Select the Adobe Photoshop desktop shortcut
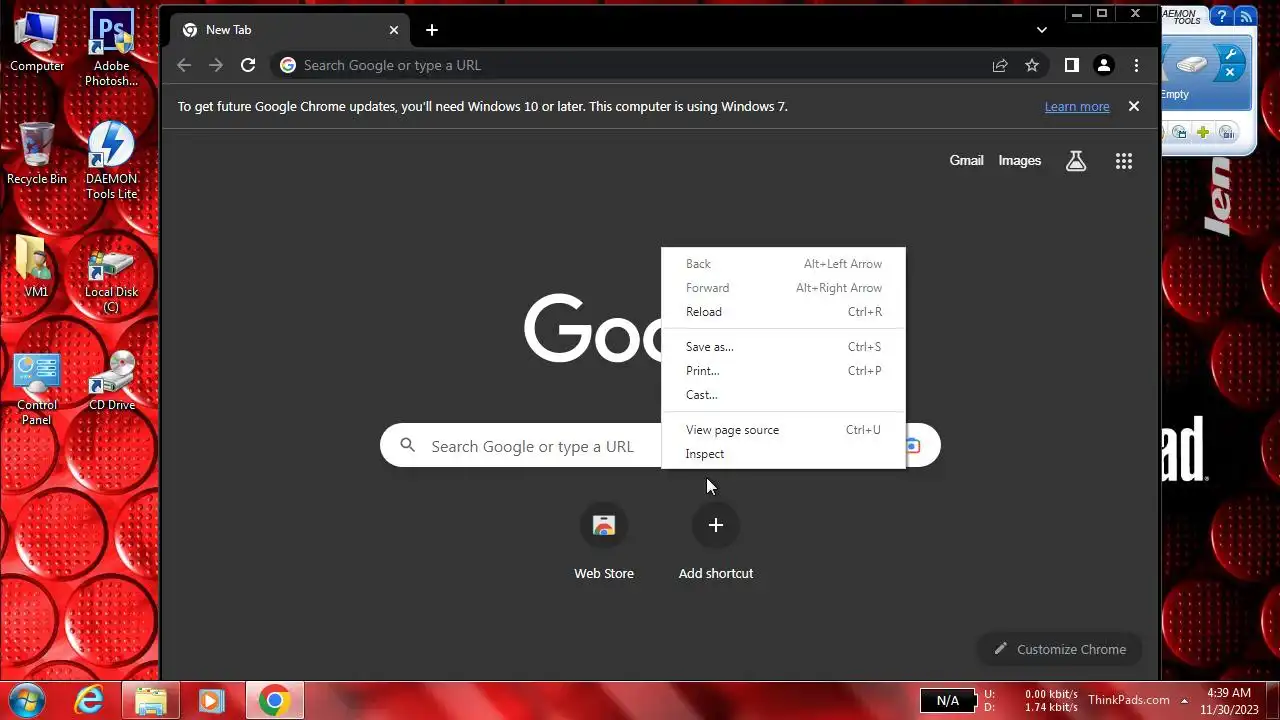Viewport: 1280px width, 720px height. click(111, 48)
